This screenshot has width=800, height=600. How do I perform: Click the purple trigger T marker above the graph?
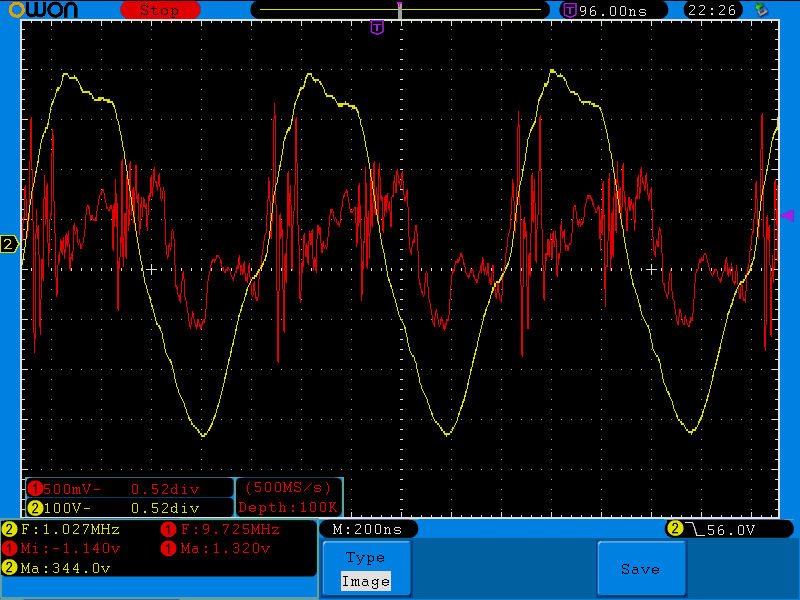pyautogui.click(x=377, y=28)
